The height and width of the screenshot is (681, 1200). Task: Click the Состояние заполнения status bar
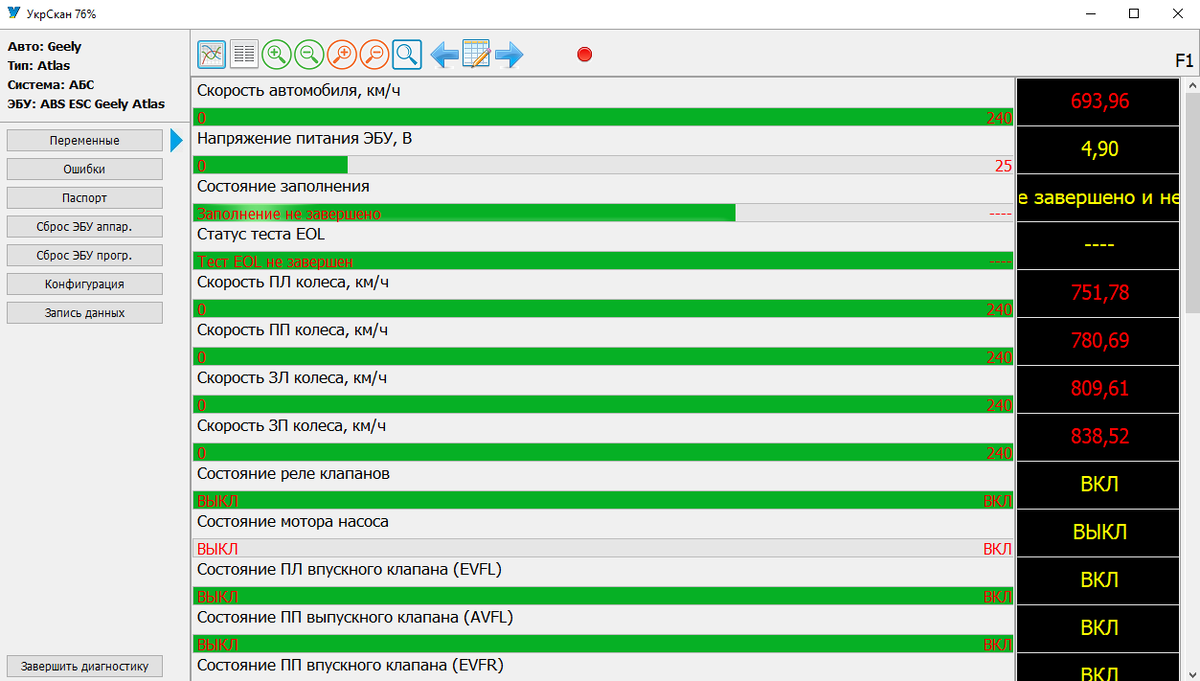tap(602, 213)
